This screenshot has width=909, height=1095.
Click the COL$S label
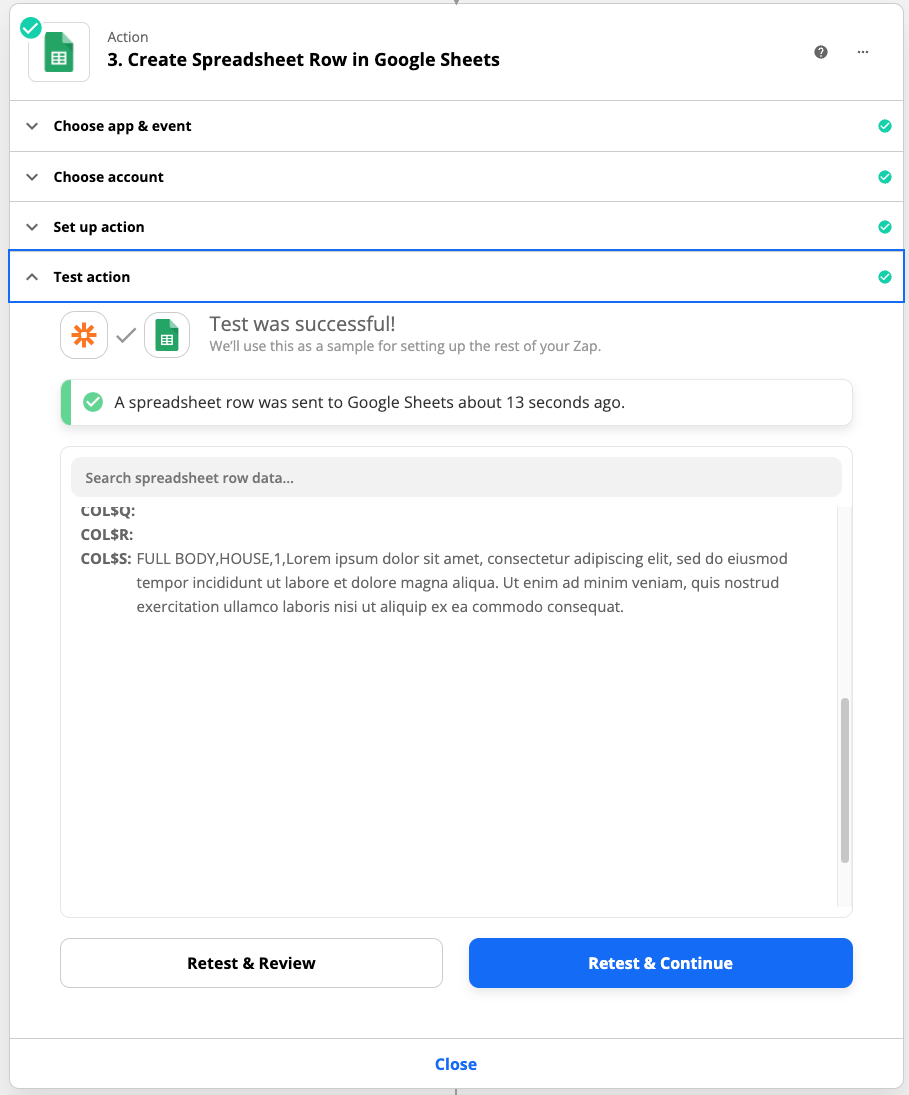(106, 559)
